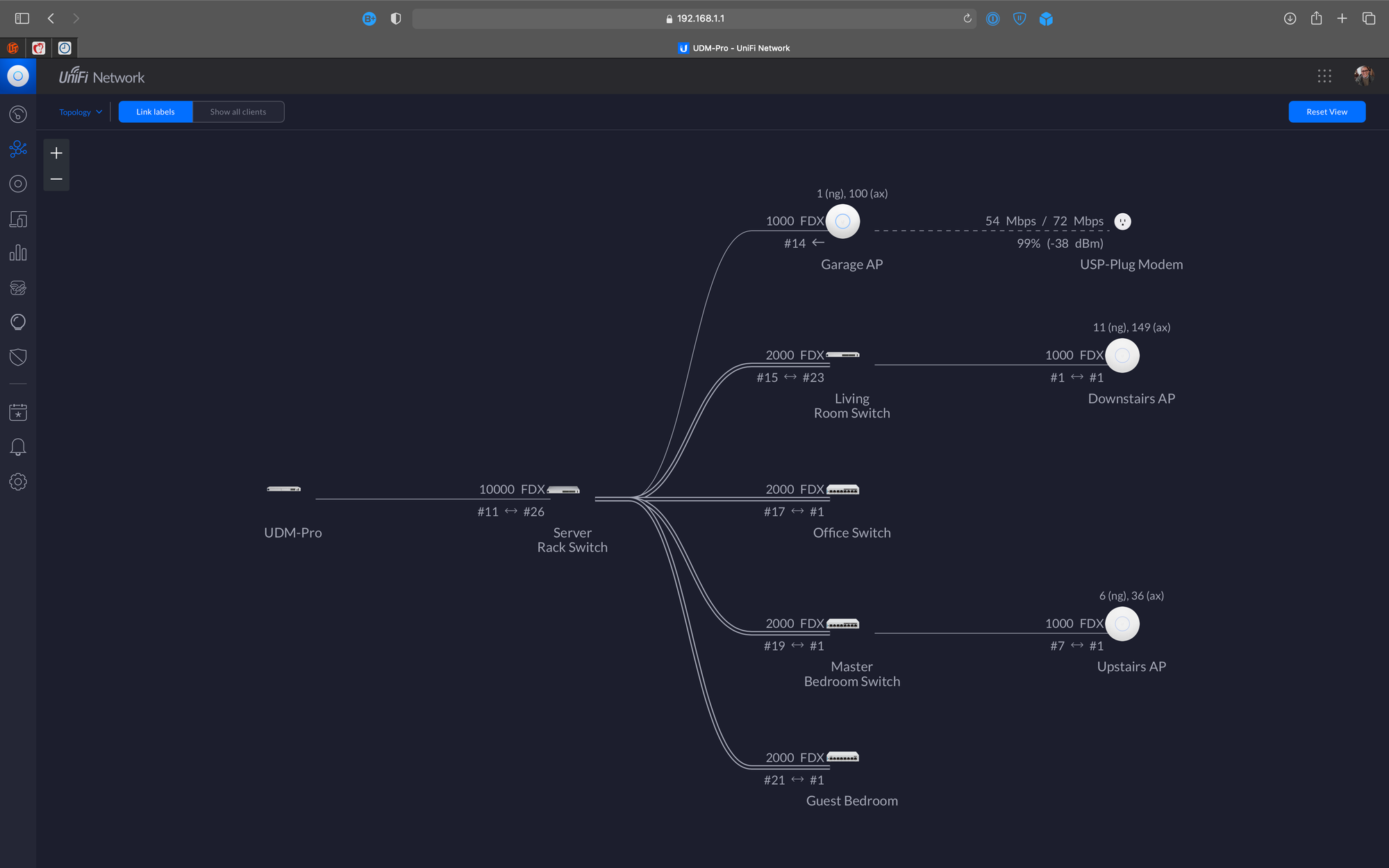Click the 192.168.1.1 address bar

[694, 19]
